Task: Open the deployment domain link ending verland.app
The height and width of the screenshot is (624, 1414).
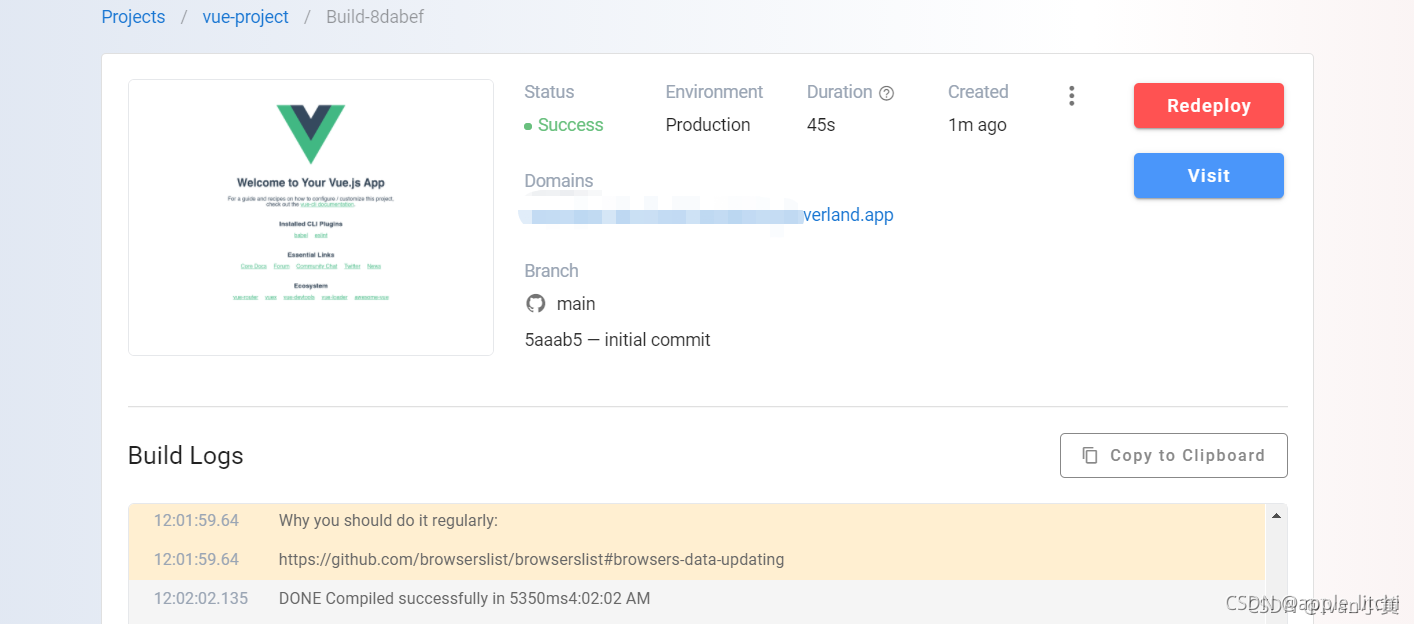Action: coord(707,215)
